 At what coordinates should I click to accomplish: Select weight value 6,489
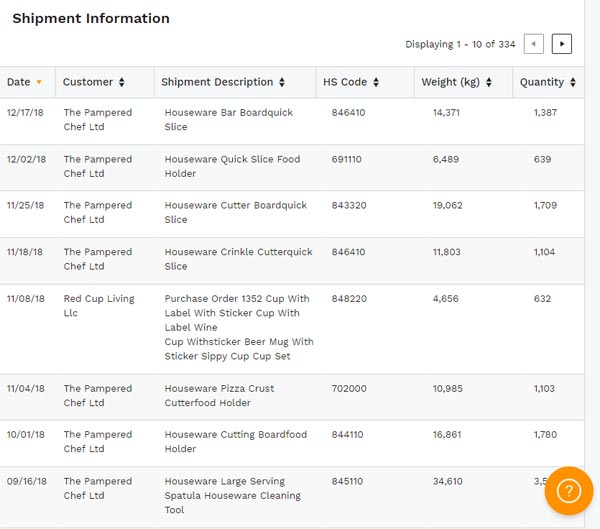click(446, 159)
